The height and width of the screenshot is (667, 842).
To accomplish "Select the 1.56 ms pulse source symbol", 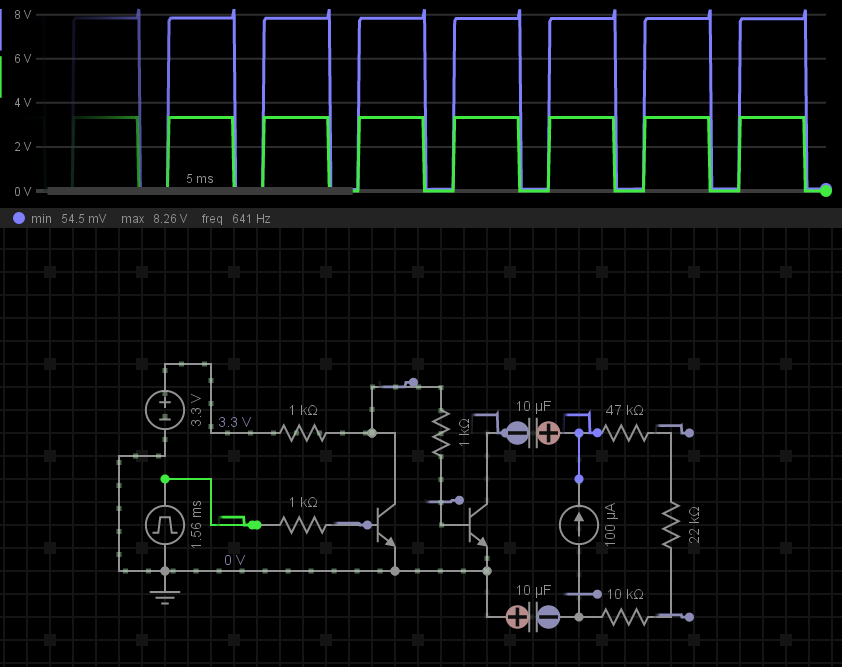I will [x=165, y=525].
